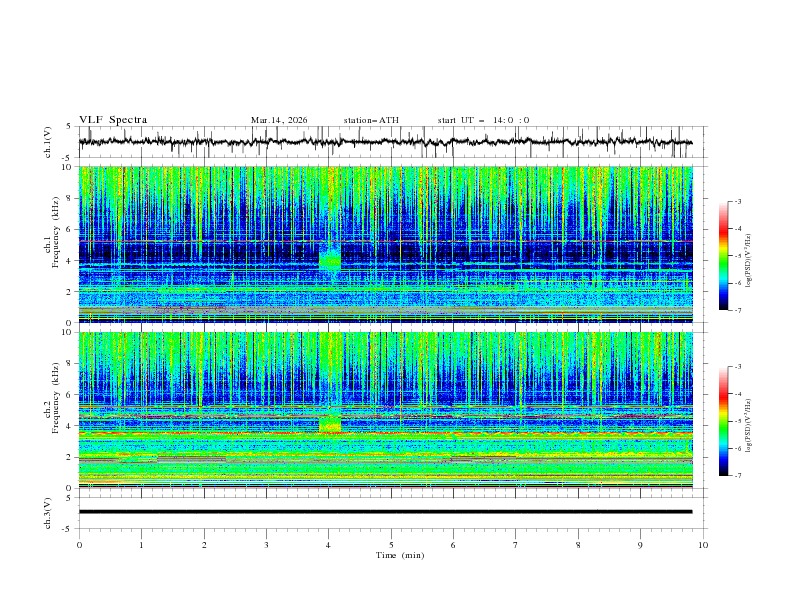Click the "ch.1(V)" axis label
This screenshot has width=792, height=612.
pos(48,142)
